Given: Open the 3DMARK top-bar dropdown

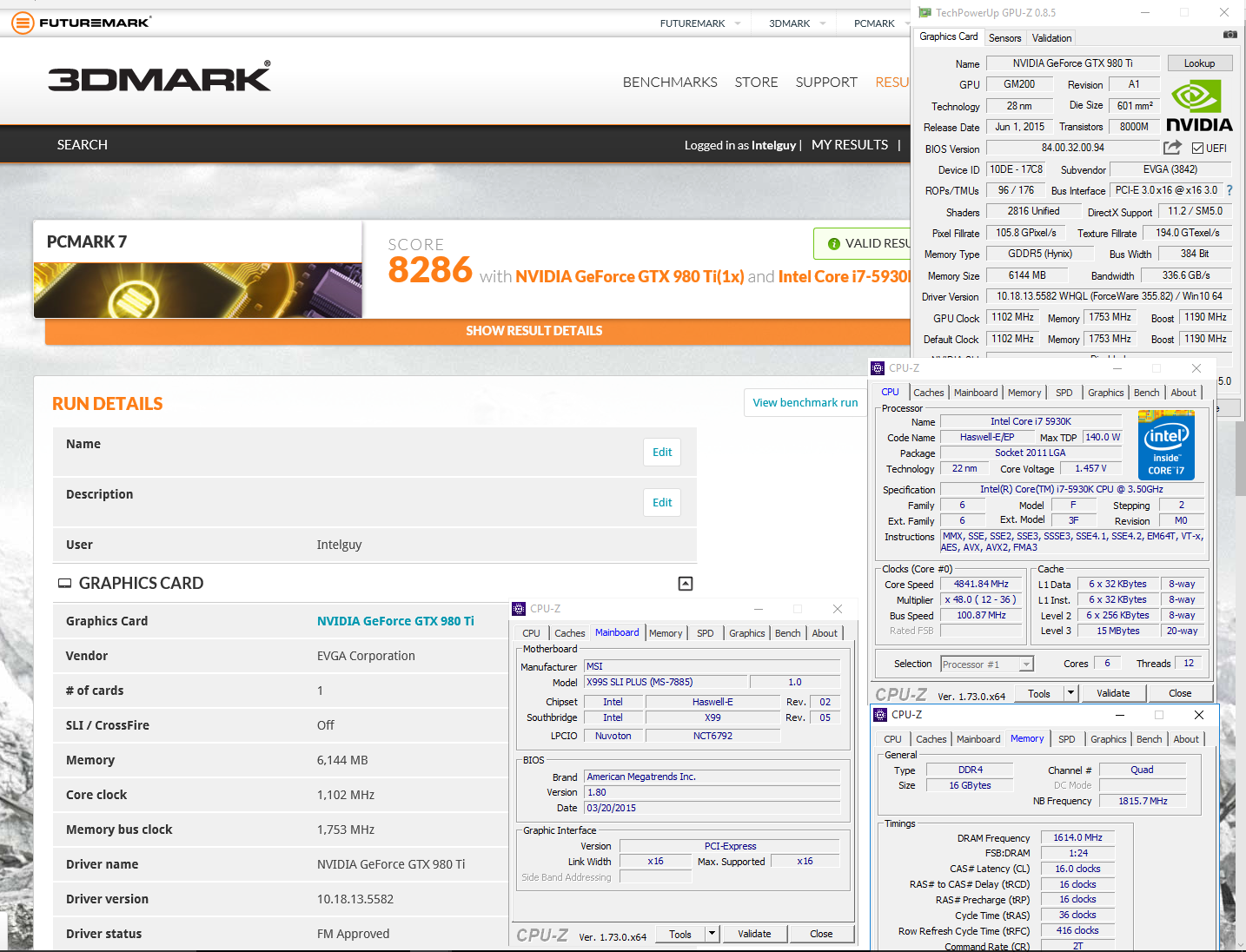Looking at the screenshot, I should pos(797,23).
